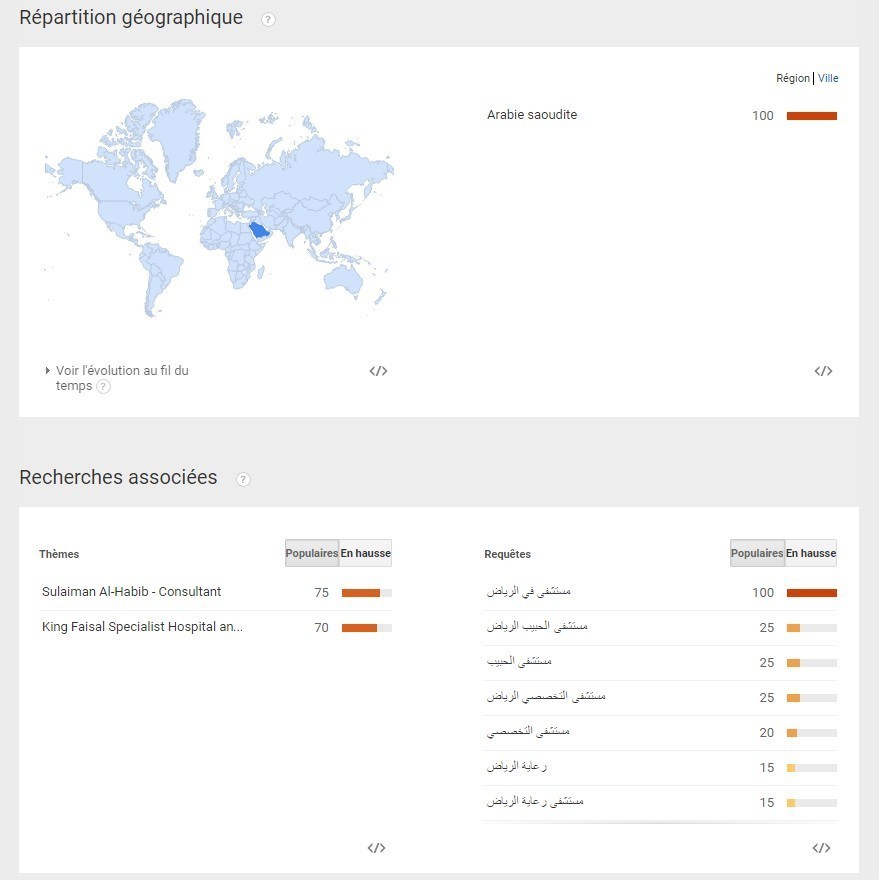The image size is (879, 880).
Task: Select Saudi Arabia on the world map
Action: click(x=259, y=230)
